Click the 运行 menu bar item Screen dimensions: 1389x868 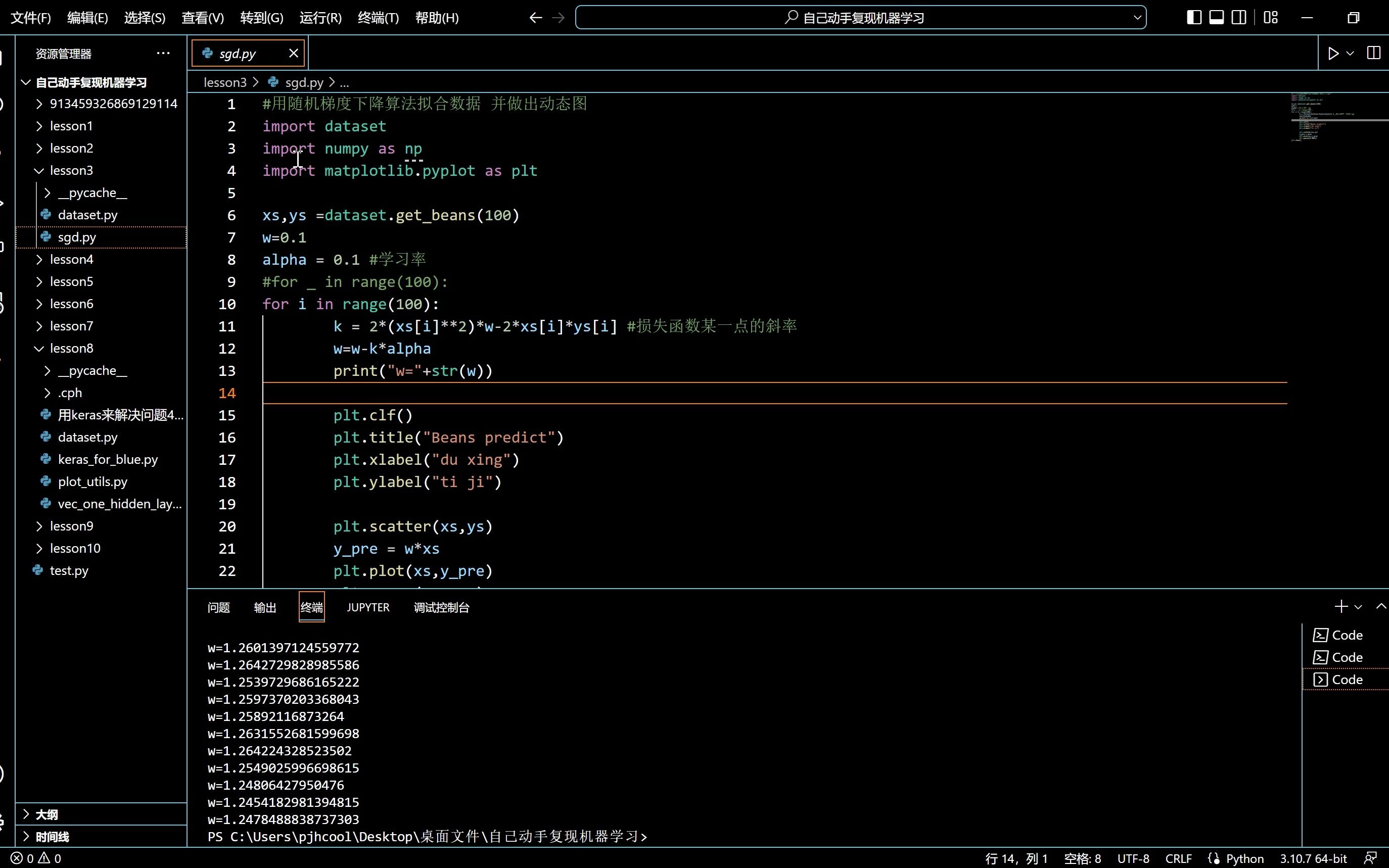pyautogui.click(x=319, y=17)
